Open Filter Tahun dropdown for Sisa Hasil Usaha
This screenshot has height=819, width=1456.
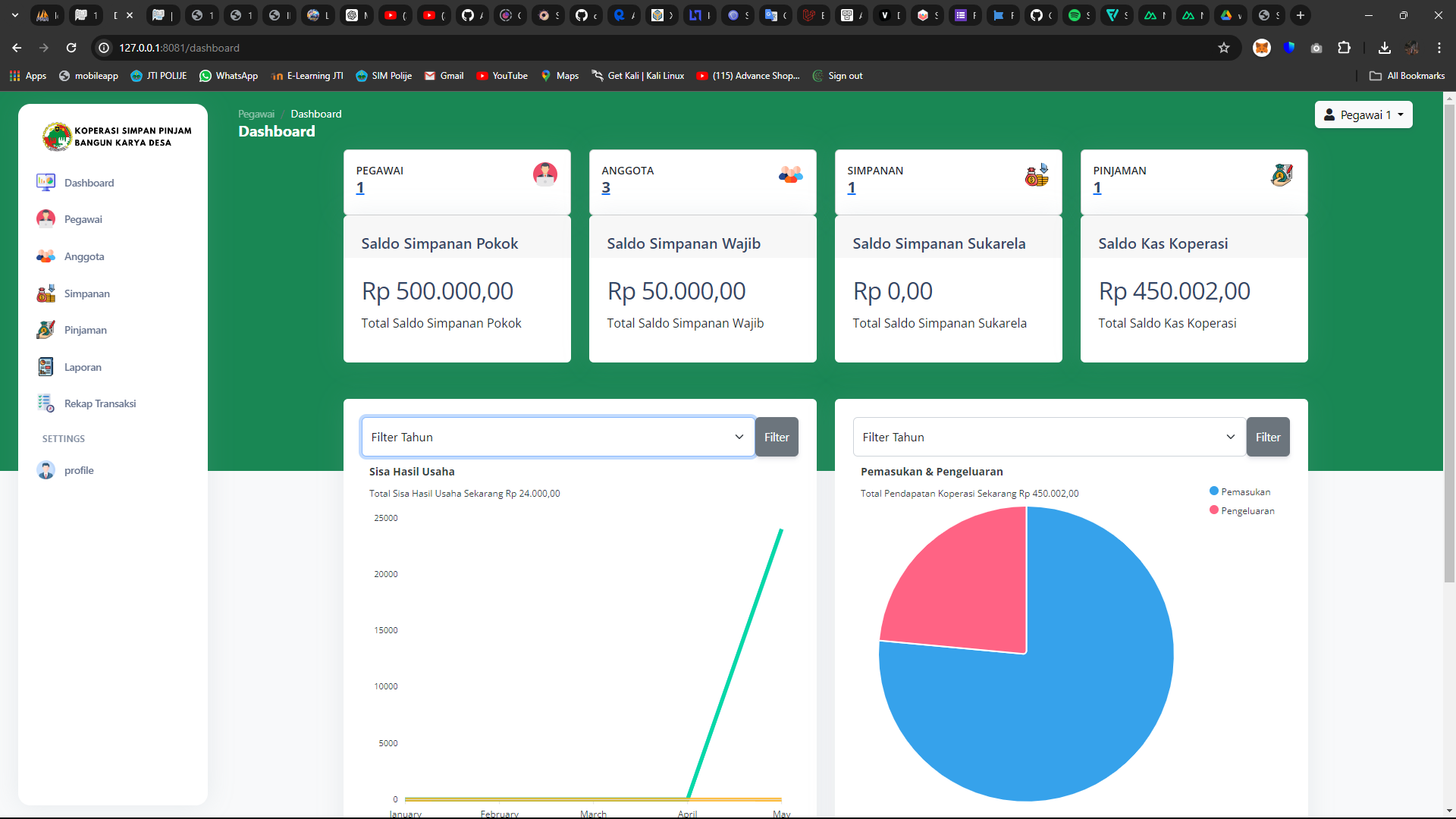557,437
